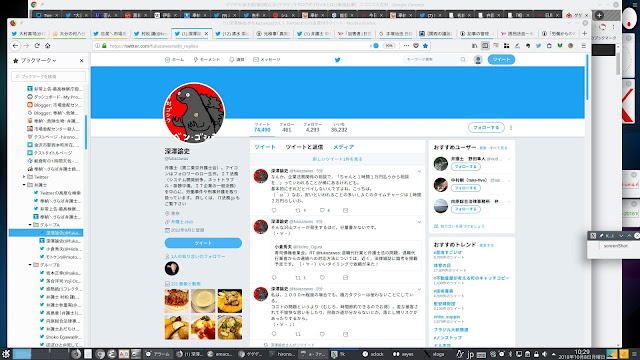Follow 向原総合法律事務所 in suggestions
The width and height of the screenshot is (640, 360).
coord(465,209)
